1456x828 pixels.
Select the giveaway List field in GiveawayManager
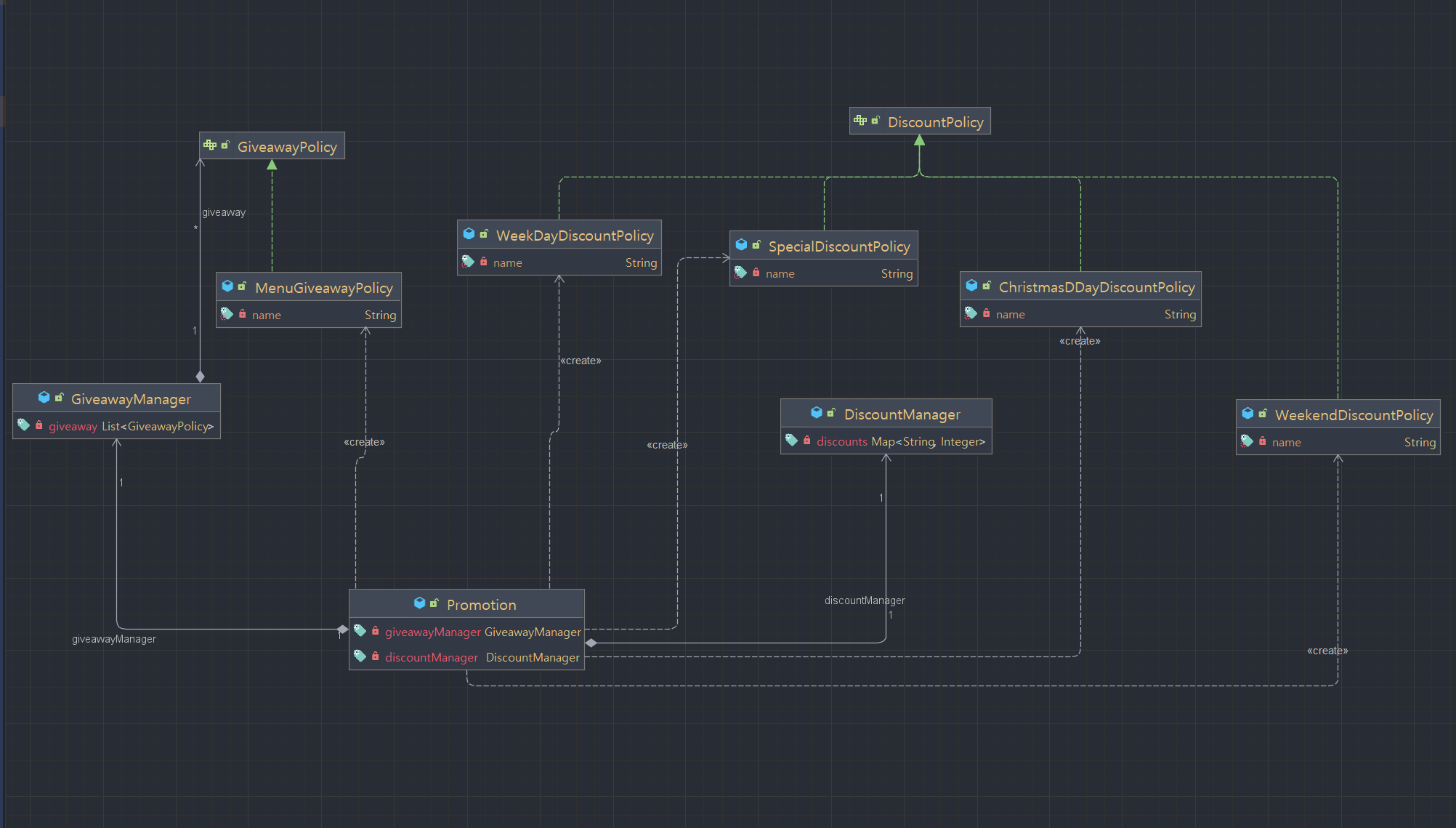[131, 426]
